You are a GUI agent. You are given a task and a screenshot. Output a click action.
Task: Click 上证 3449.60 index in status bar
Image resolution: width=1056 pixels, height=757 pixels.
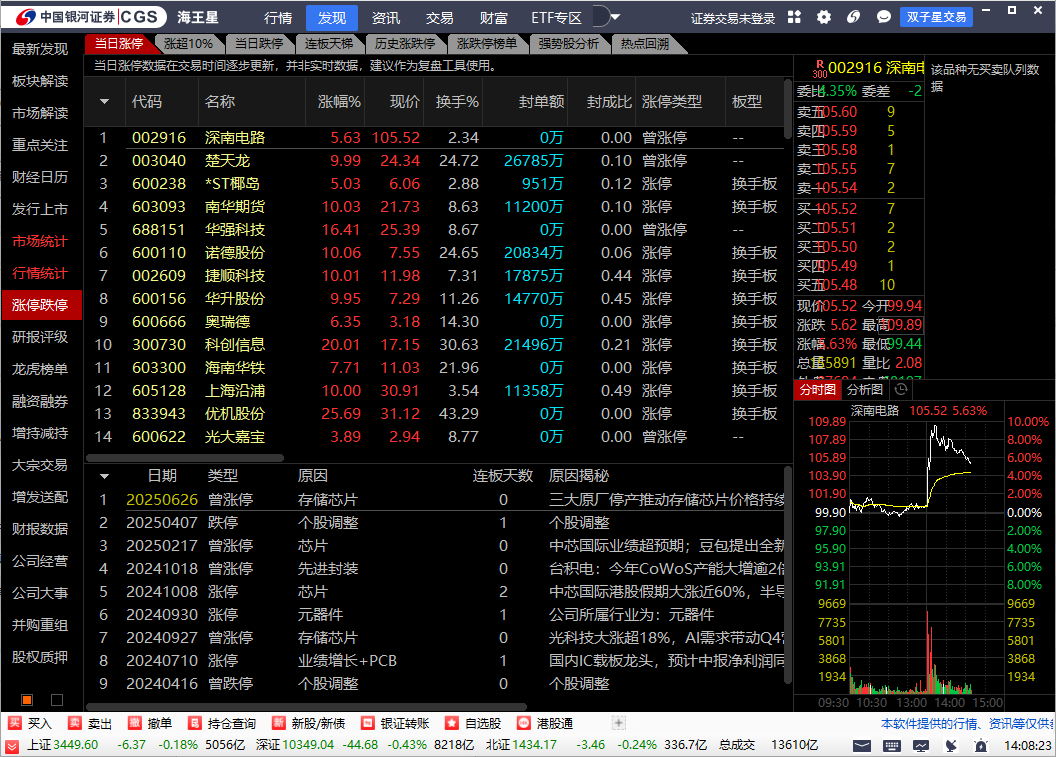(63, 745)
